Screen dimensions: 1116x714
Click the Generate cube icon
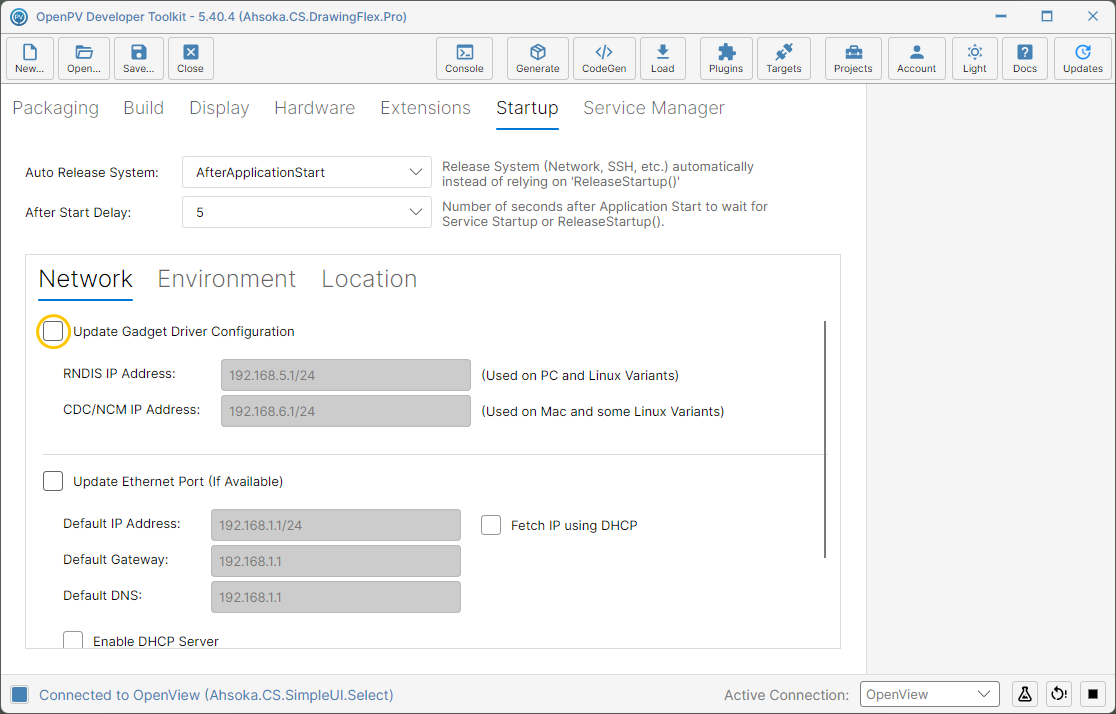(537, 58)
